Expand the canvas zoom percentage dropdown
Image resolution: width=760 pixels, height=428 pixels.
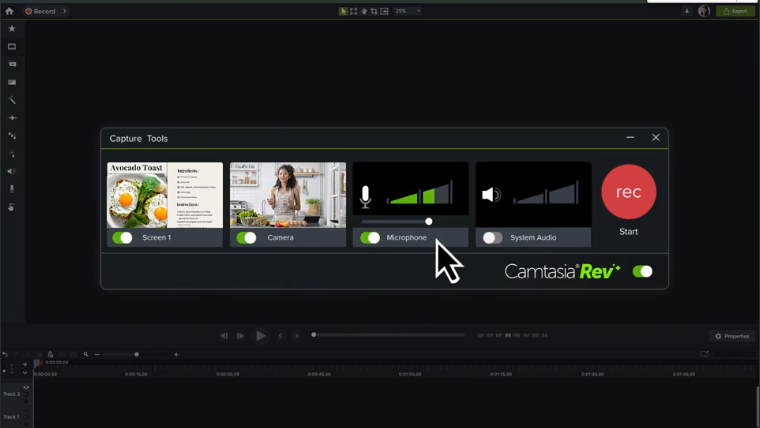[418, 11]
